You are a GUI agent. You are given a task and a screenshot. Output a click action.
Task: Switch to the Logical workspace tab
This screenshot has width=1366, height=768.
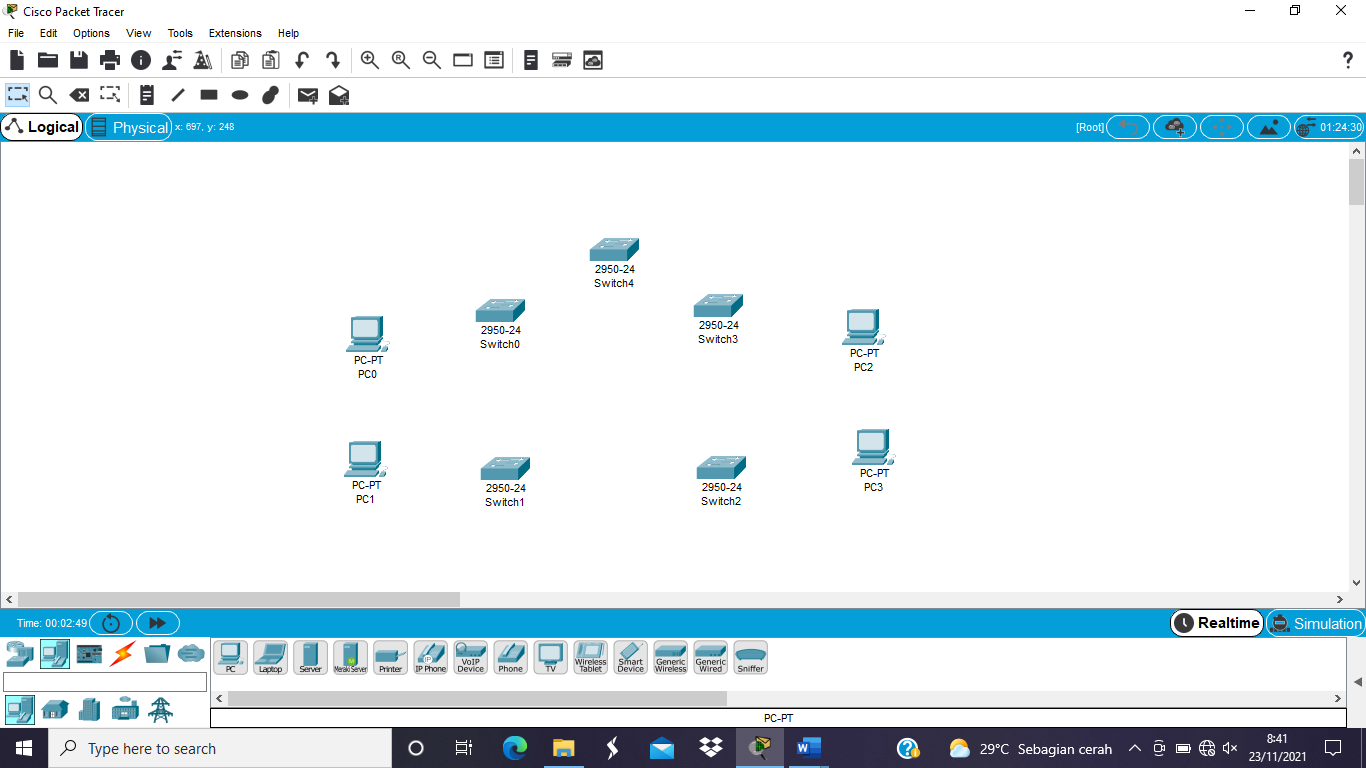tap(42, 127)
